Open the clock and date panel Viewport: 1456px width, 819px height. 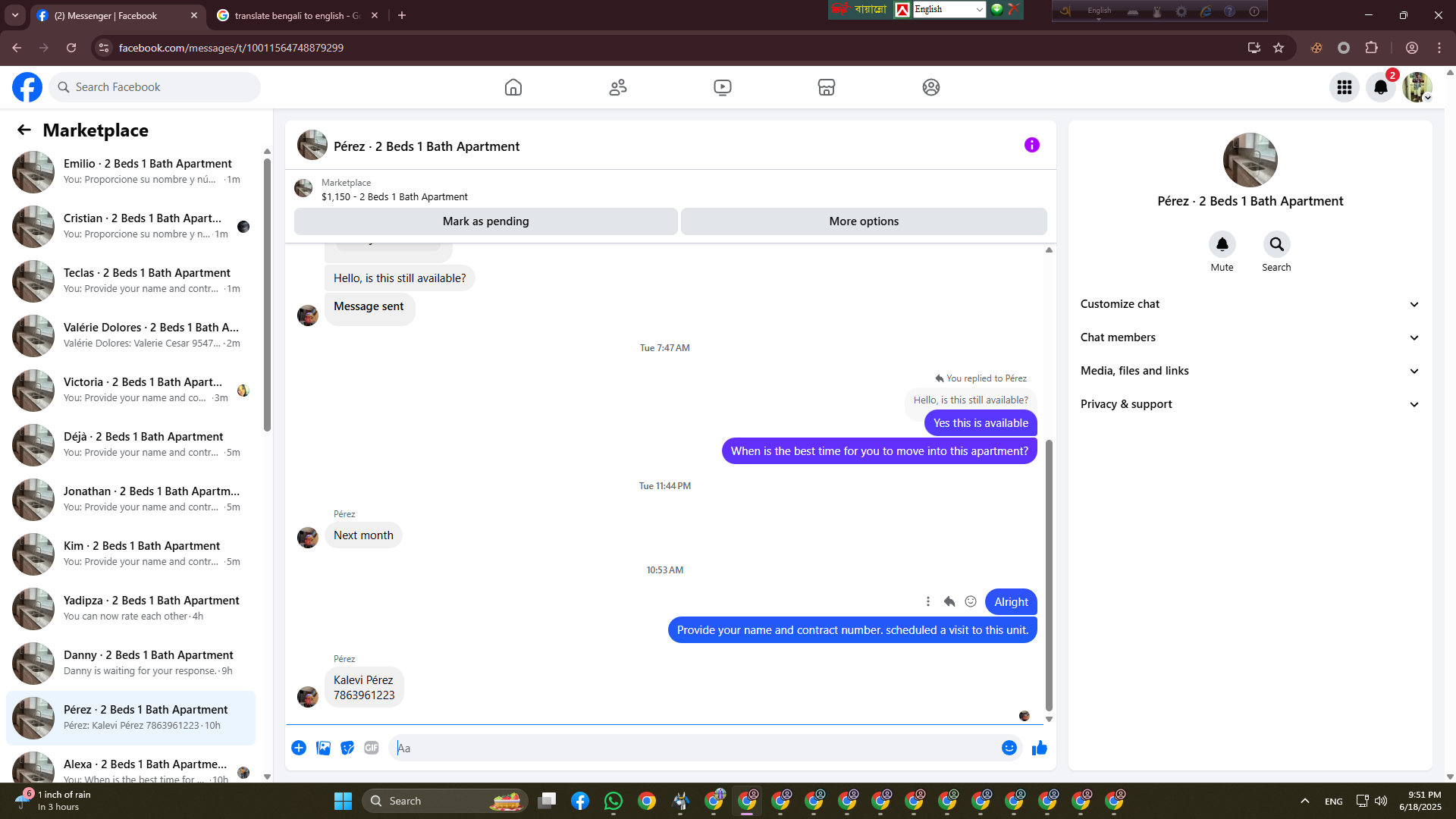1420,801
